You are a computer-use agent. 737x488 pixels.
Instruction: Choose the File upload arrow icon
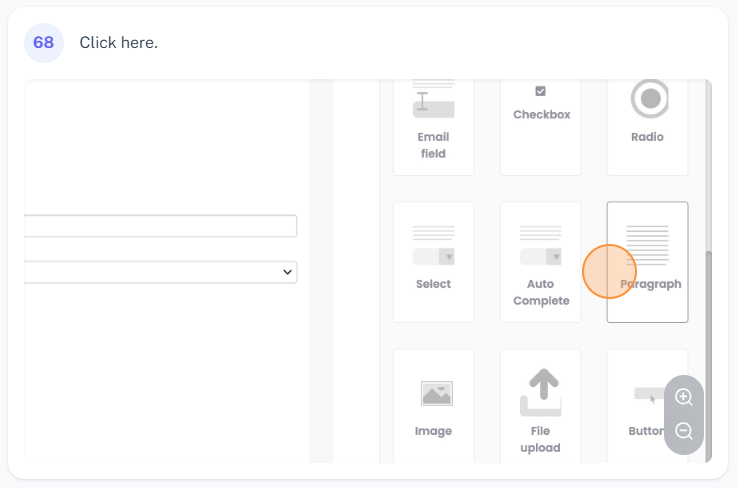540,392
